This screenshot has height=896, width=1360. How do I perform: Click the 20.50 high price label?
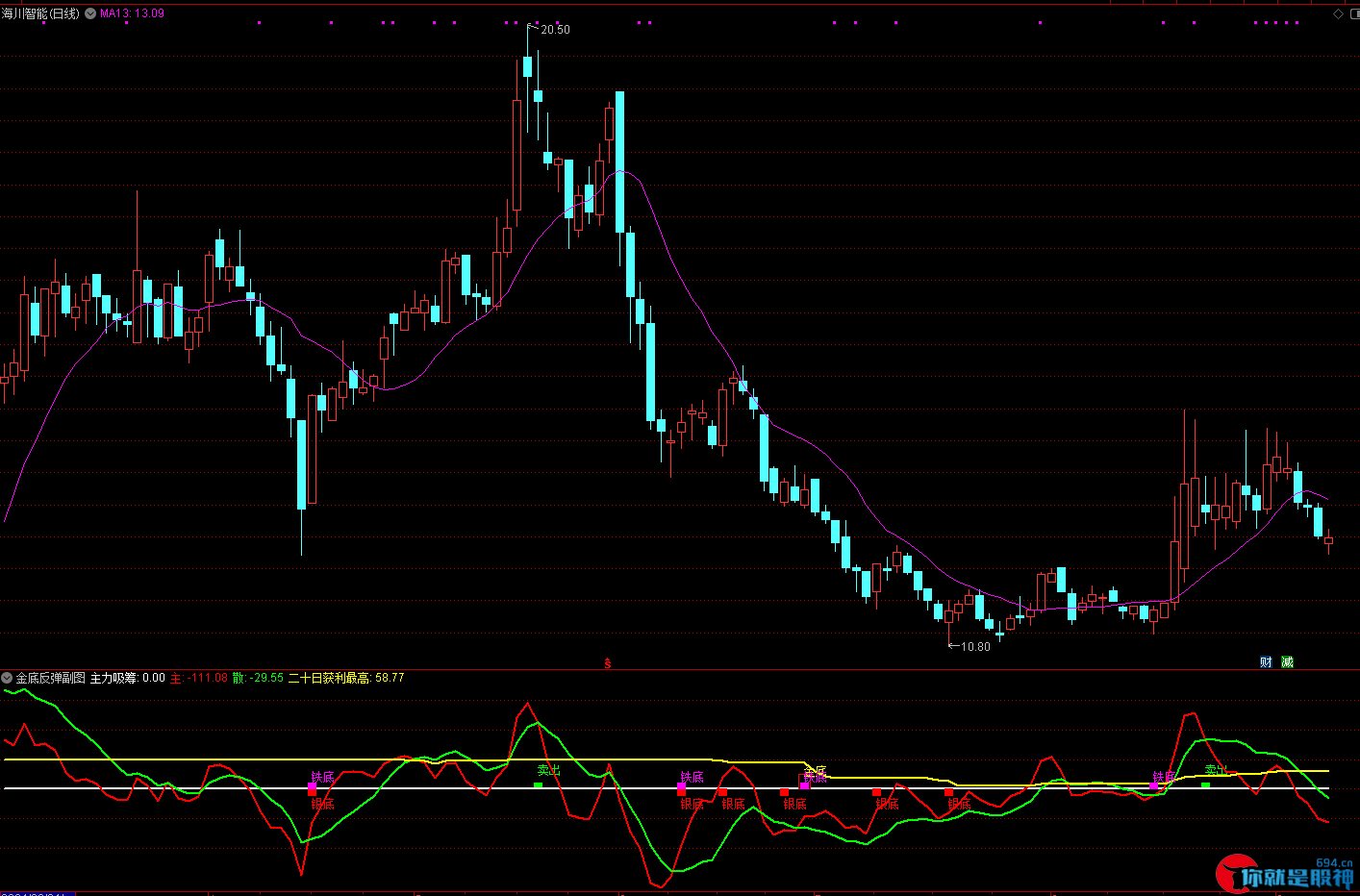point(555,30)
